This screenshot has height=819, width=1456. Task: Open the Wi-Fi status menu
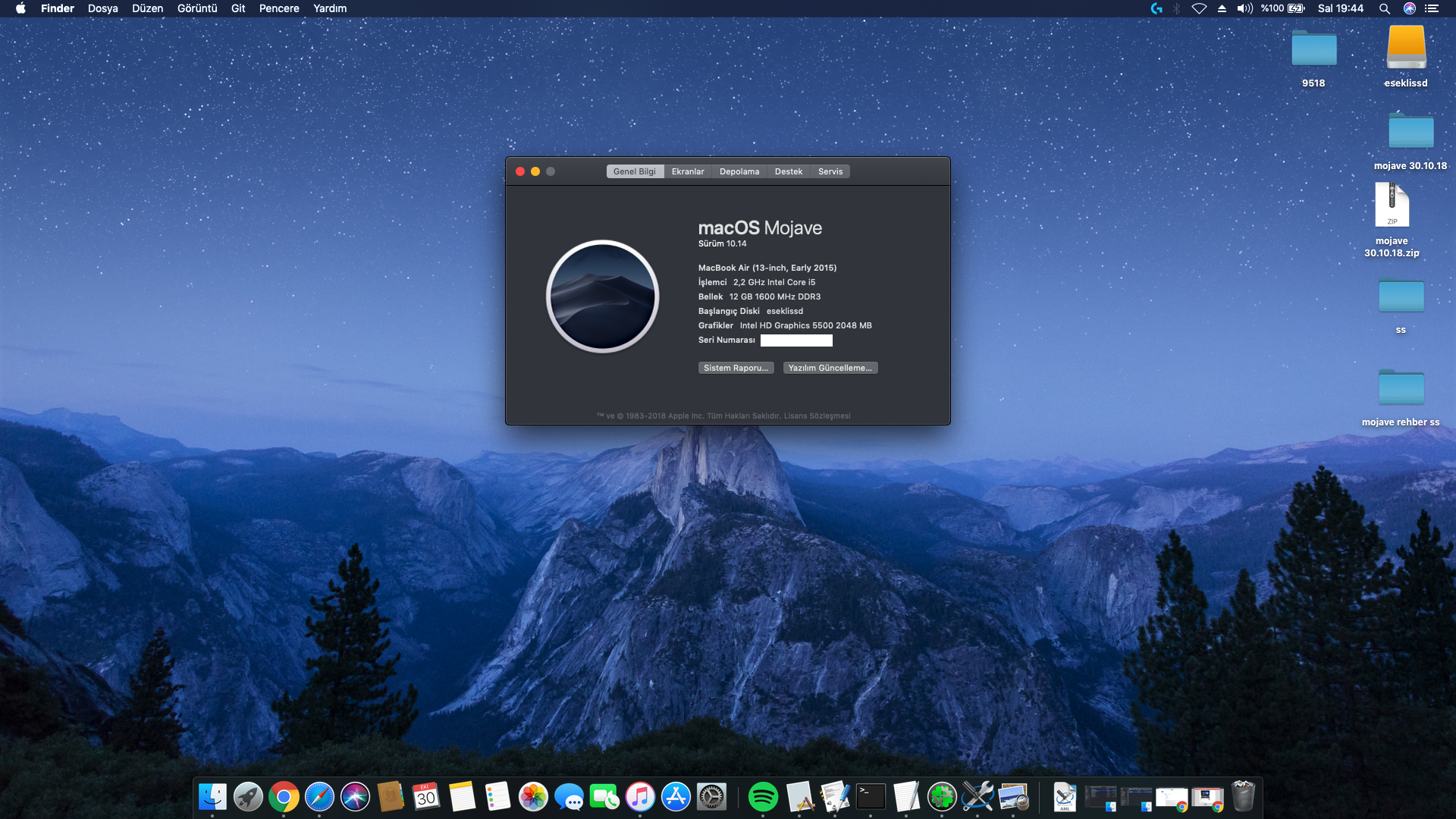click(1199, 8)
